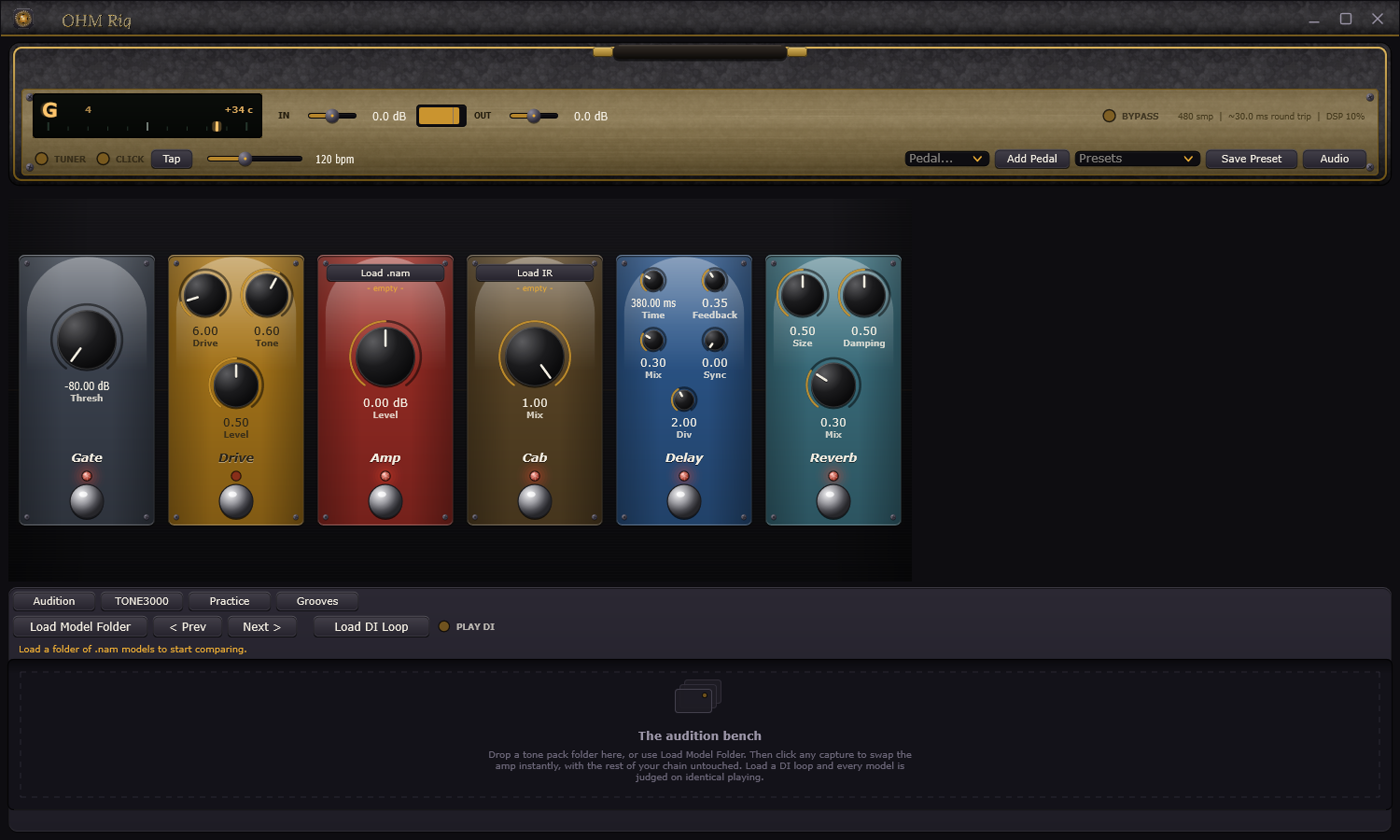Screen dimensions: 1400x840
Task: Click the DSP 10% status text
Action: (1345, 116)
